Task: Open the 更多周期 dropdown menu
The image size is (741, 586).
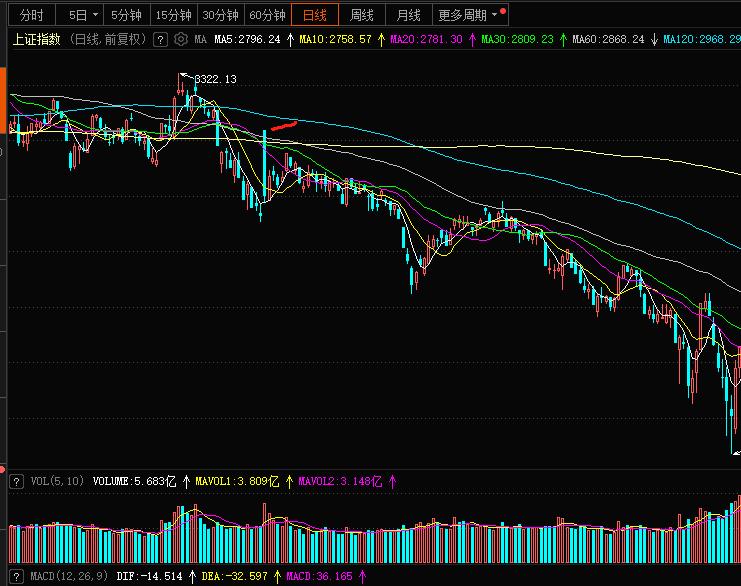Action: [466, 15]
